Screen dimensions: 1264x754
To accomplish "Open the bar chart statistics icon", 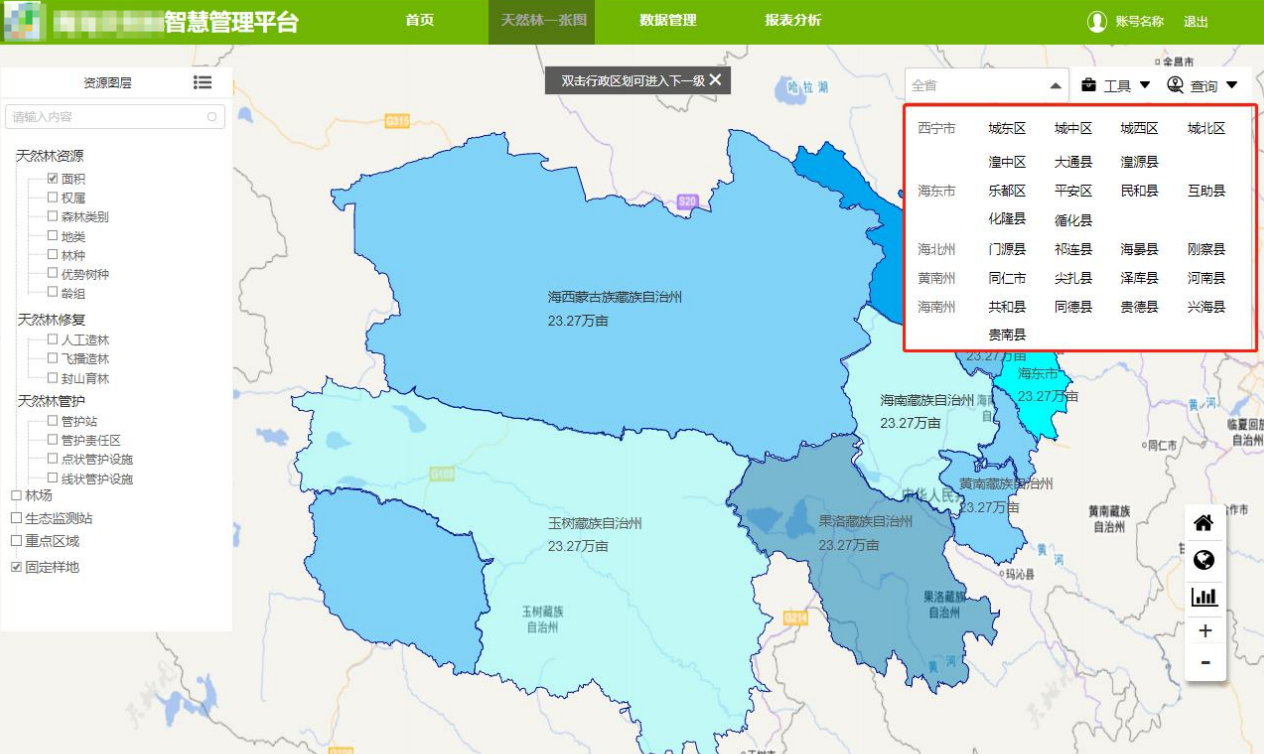I will click(1204, 597).
